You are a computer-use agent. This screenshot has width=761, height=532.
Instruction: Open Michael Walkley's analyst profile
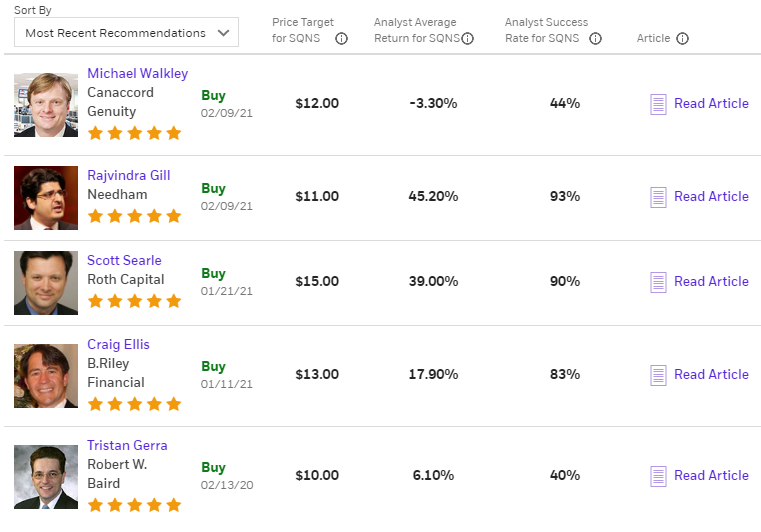click(x=137, y=74)
